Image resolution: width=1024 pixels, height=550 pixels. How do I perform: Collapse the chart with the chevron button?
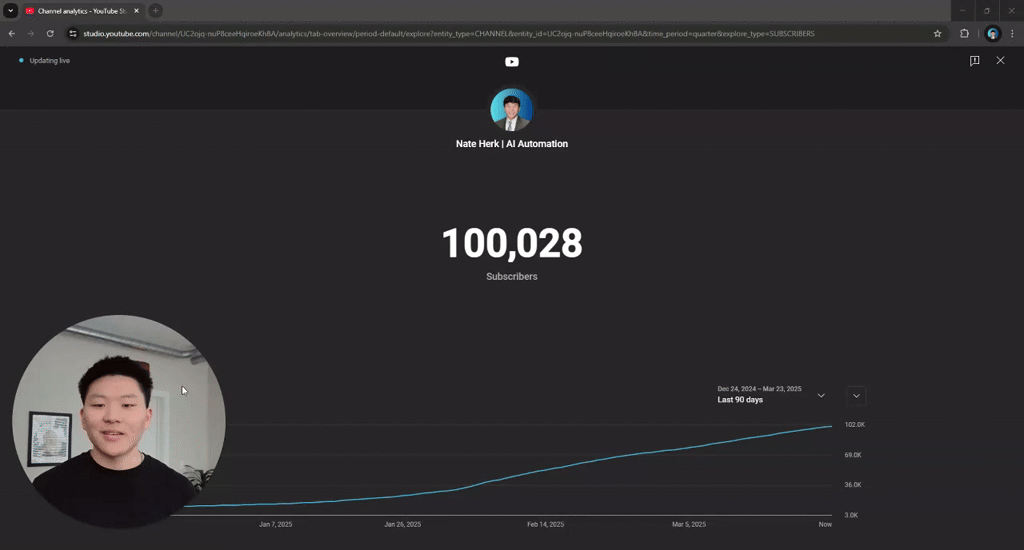[x=856, y=395]
